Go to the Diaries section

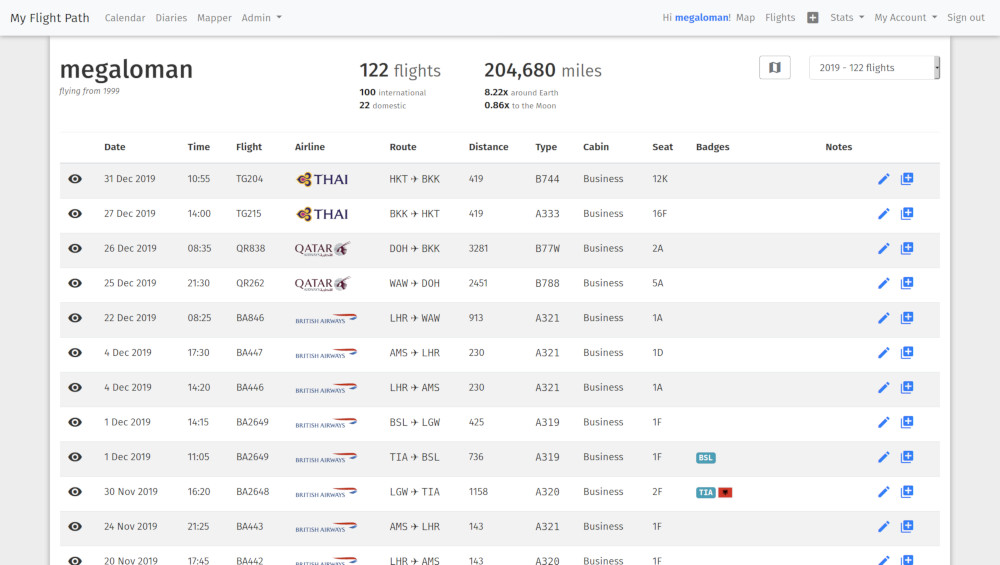[x=171, y=18]
